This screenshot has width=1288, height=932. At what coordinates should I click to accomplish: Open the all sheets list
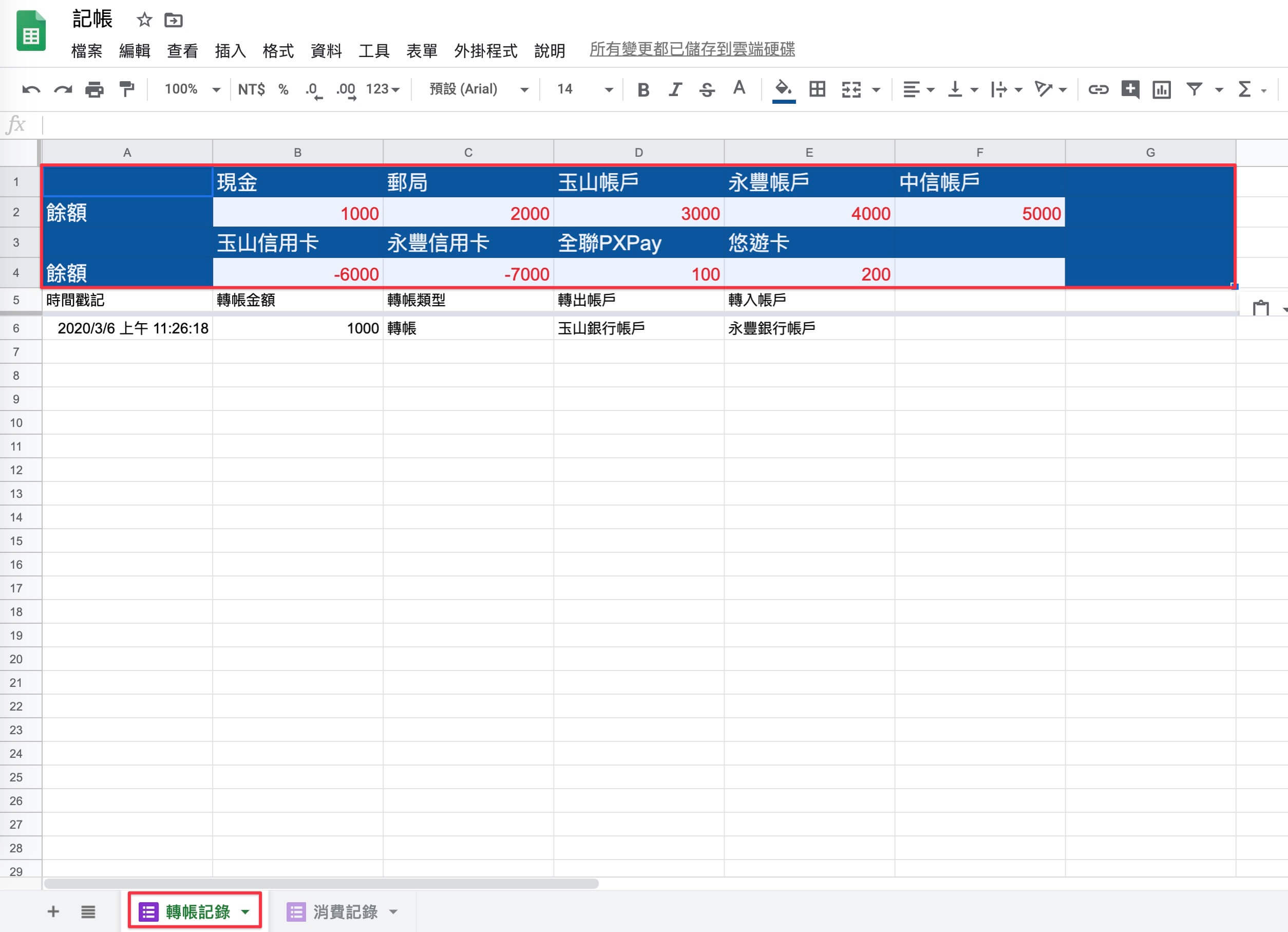(x=88, y=911)
